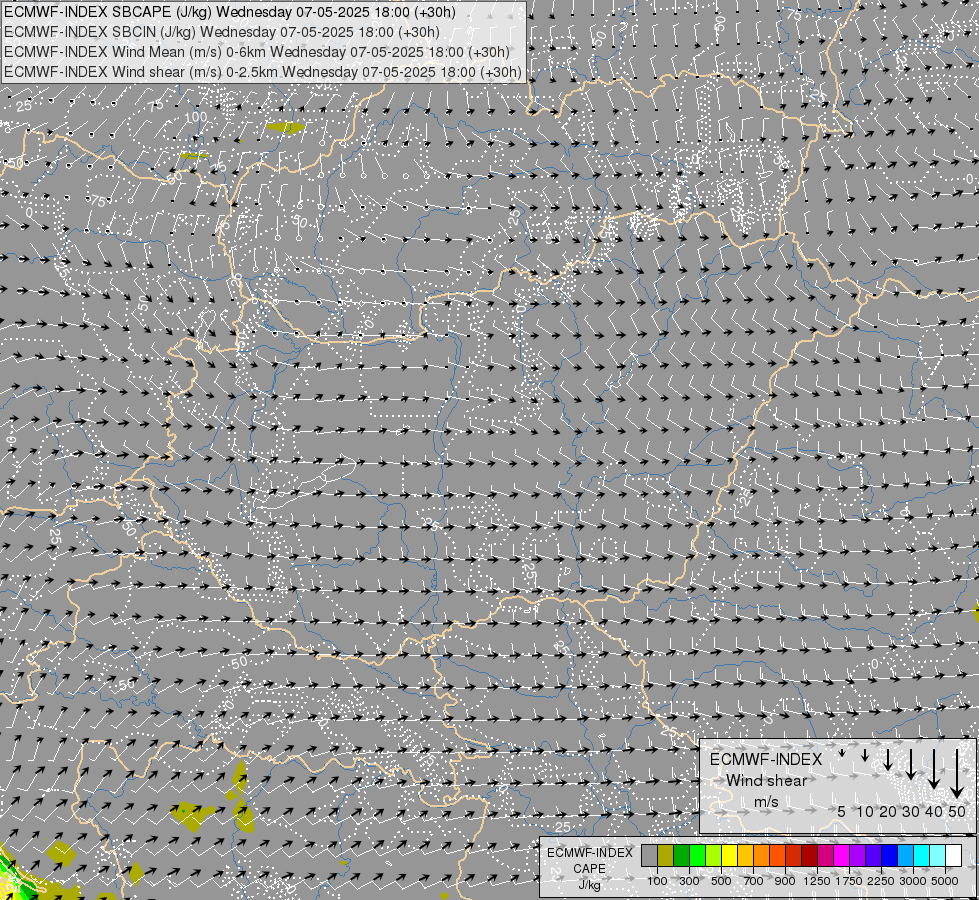Click the 20 m/s wind shear legend arrow
979x900 pixels.
[x=888, y=759]
